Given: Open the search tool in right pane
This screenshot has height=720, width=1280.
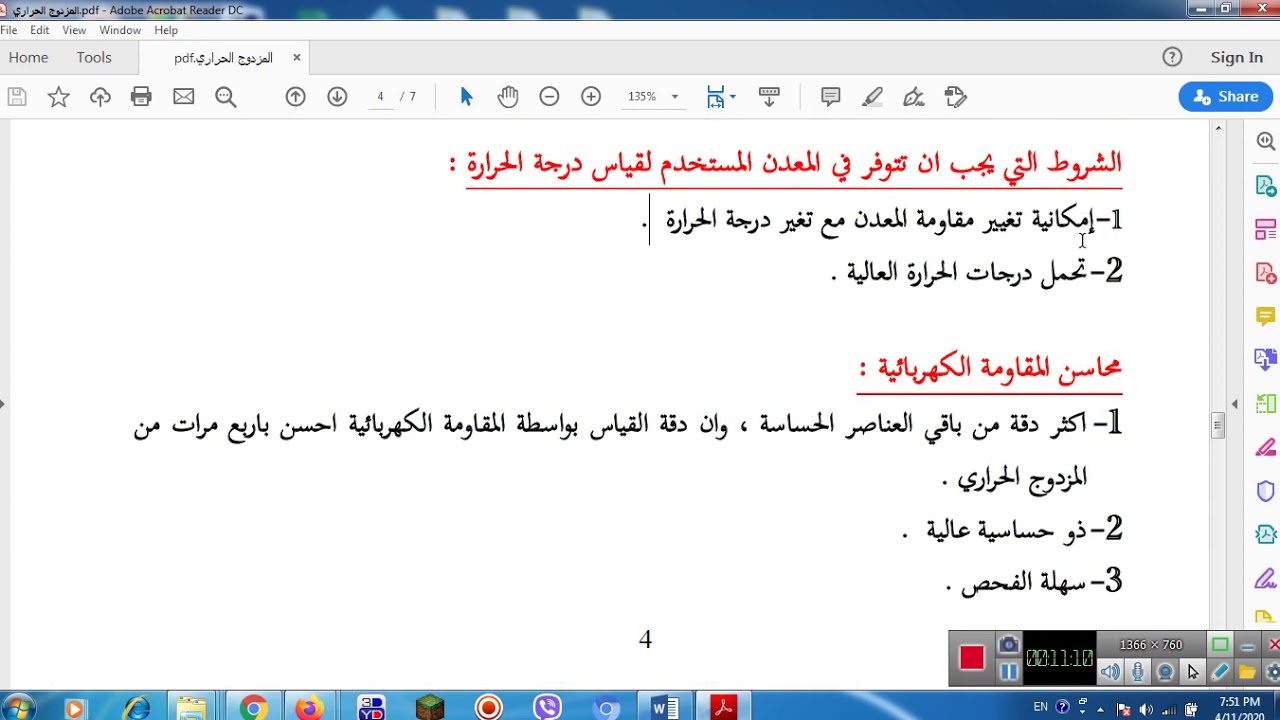Looking at the screenshot, I should click(x=1265, y=142).
